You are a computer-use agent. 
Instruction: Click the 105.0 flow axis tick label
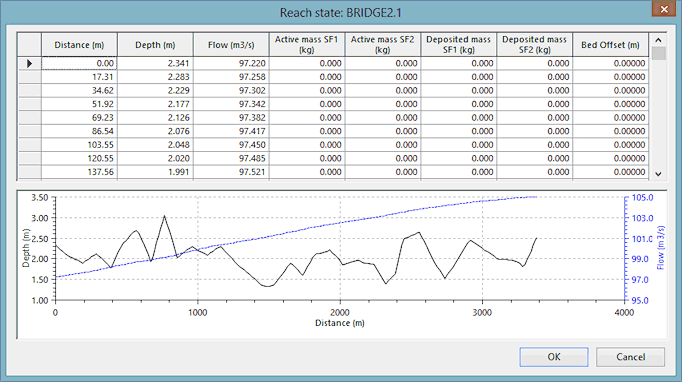(642, 198)
